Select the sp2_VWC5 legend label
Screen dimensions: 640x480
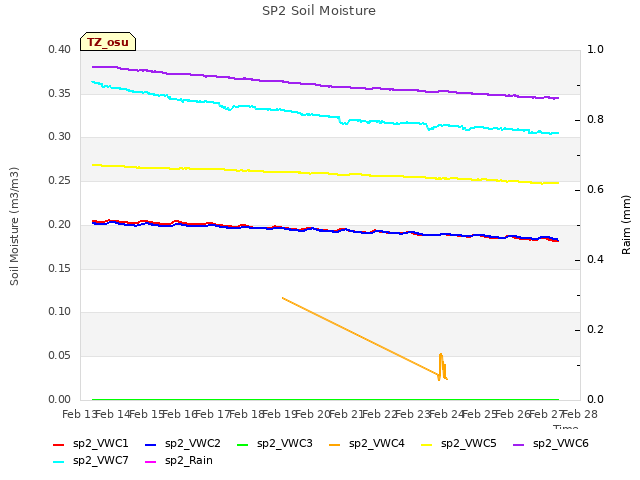click(469, 444)
